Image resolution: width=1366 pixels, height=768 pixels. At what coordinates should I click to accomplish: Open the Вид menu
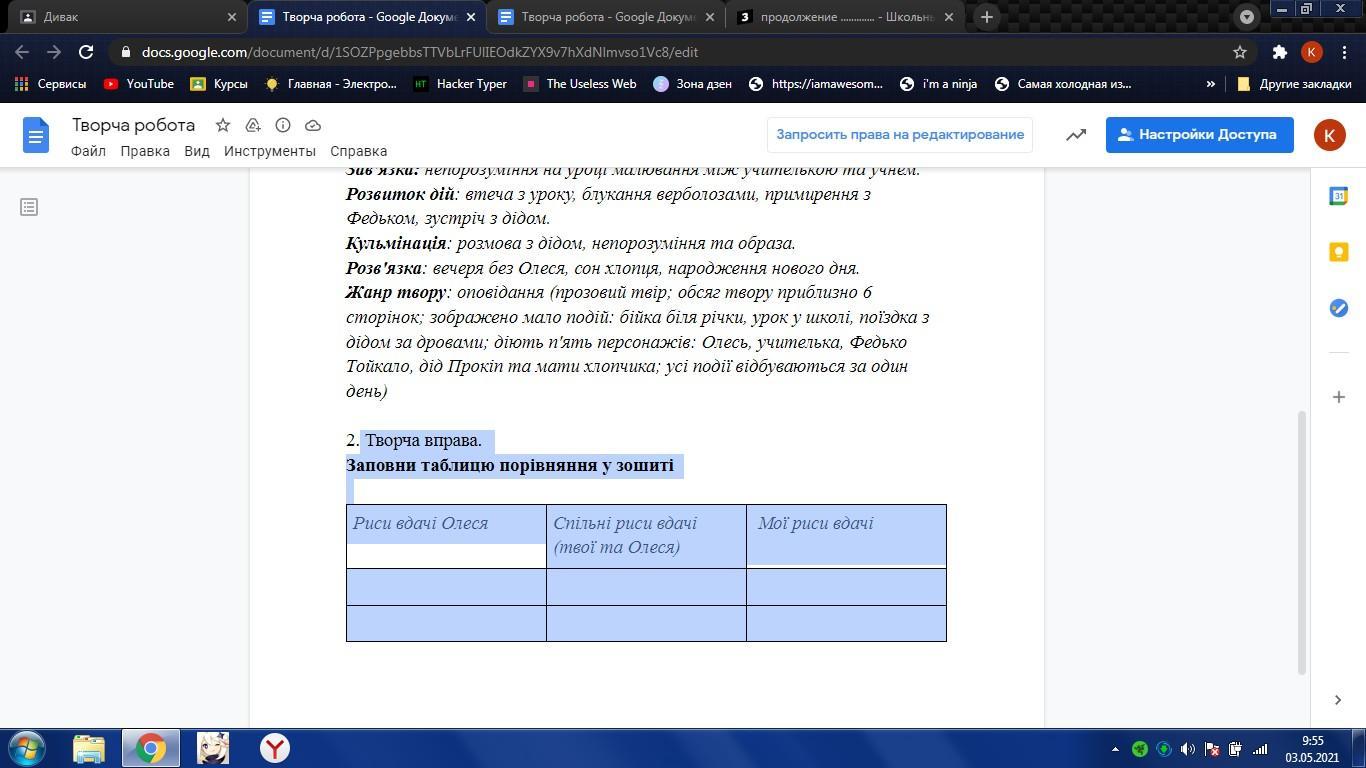(x=197, y=151)
